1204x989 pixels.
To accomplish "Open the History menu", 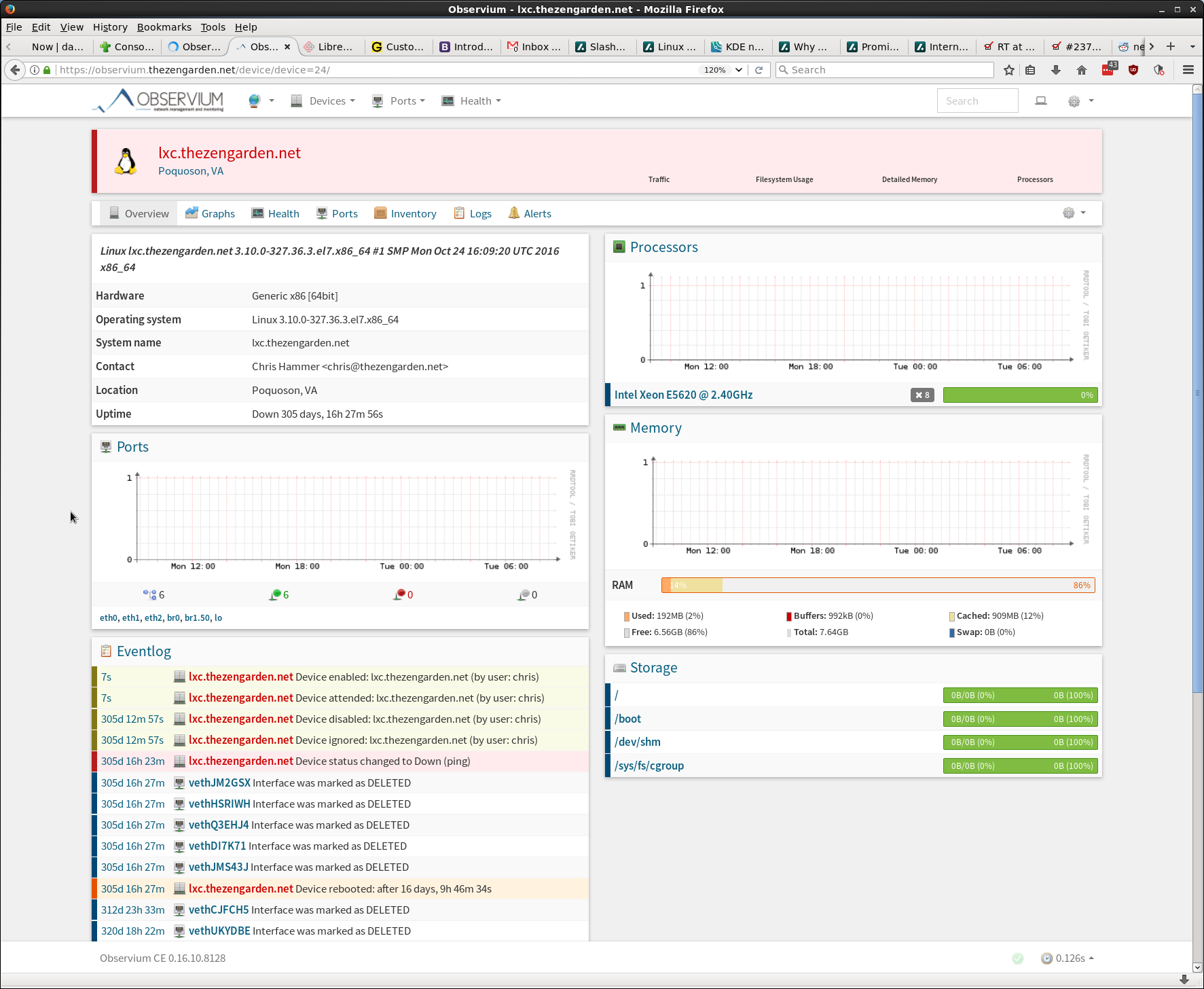I will (x=110, y=27).
